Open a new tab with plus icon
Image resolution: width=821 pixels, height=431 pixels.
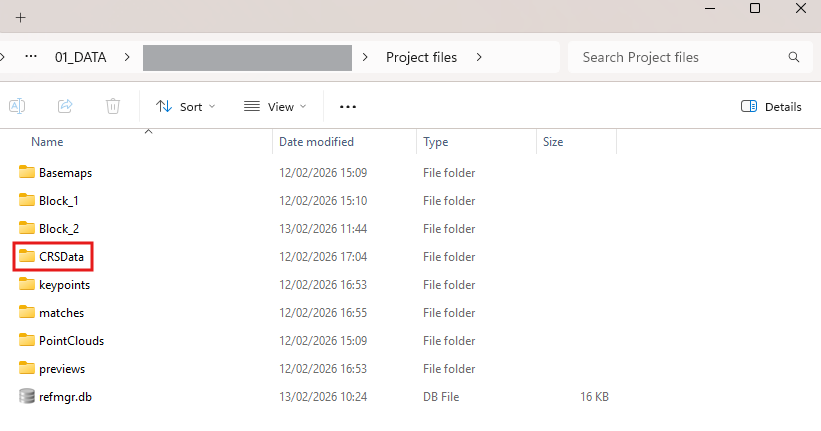pos(20,17)
